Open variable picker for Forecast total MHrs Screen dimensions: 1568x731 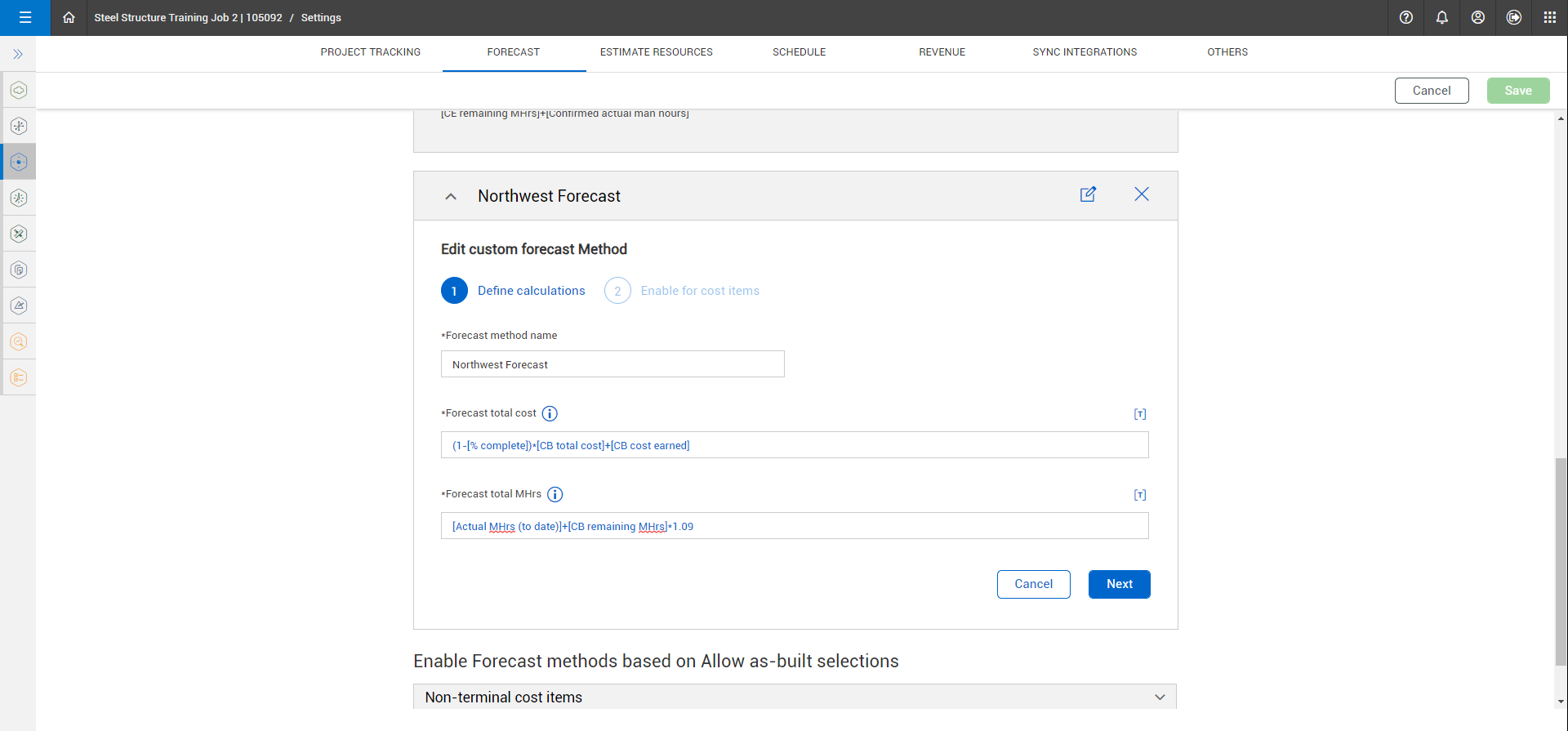click(1139, 495)
